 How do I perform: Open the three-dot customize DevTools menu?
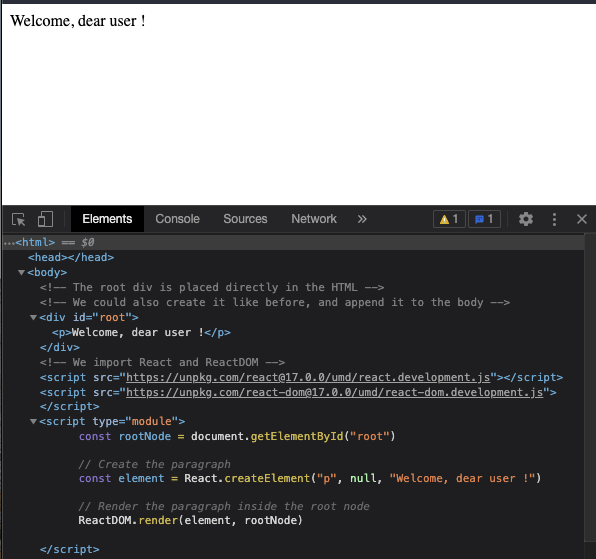click(554, 219)
